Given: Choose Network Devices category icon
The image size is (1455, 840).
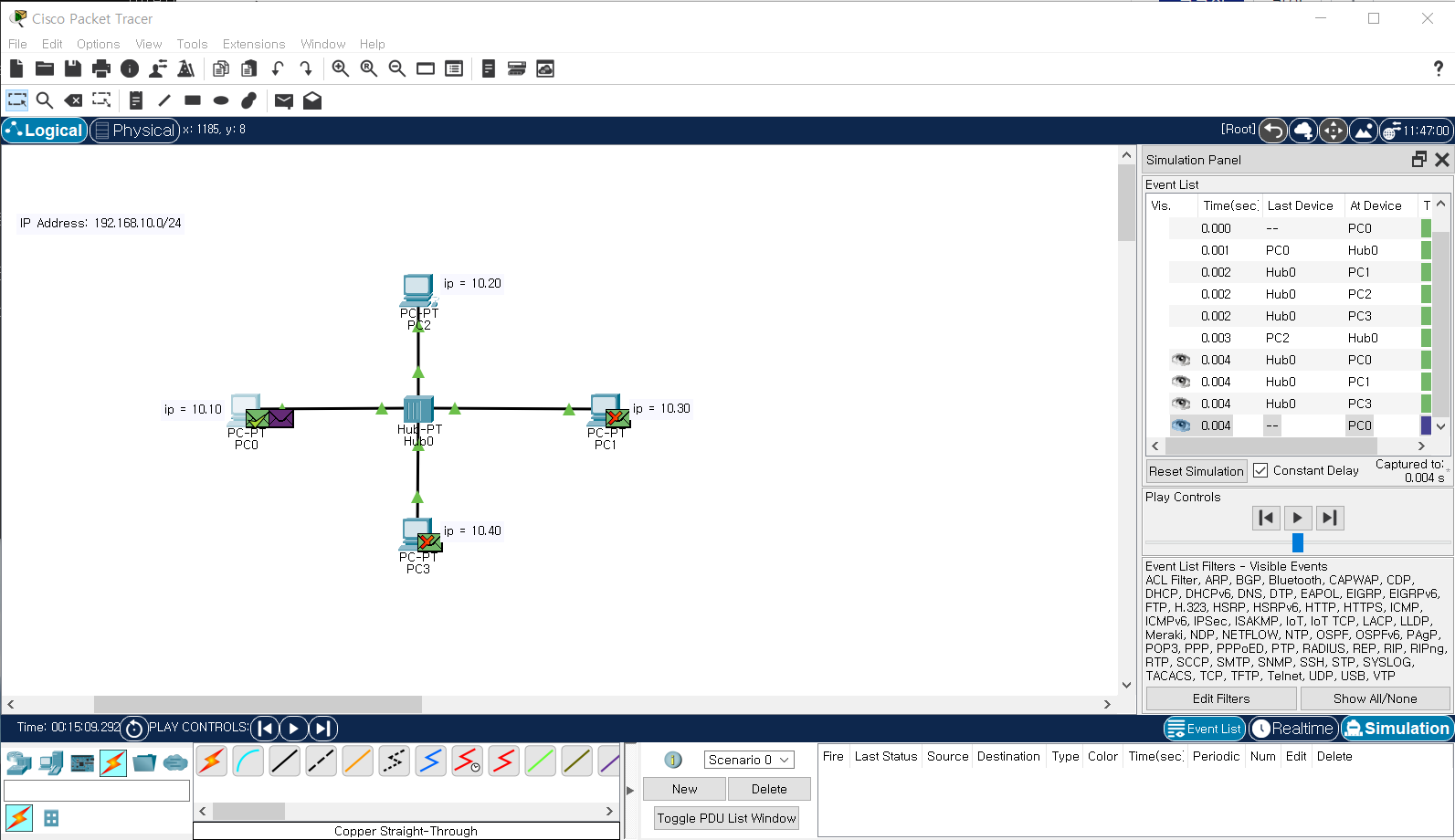Looking at the screenshot, I should (x=19, y=762).
